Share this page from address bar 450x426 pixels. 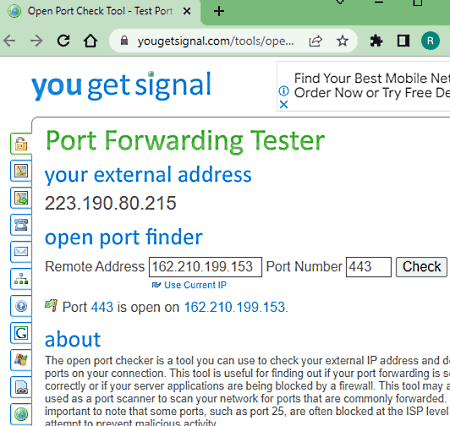[315, 41]
